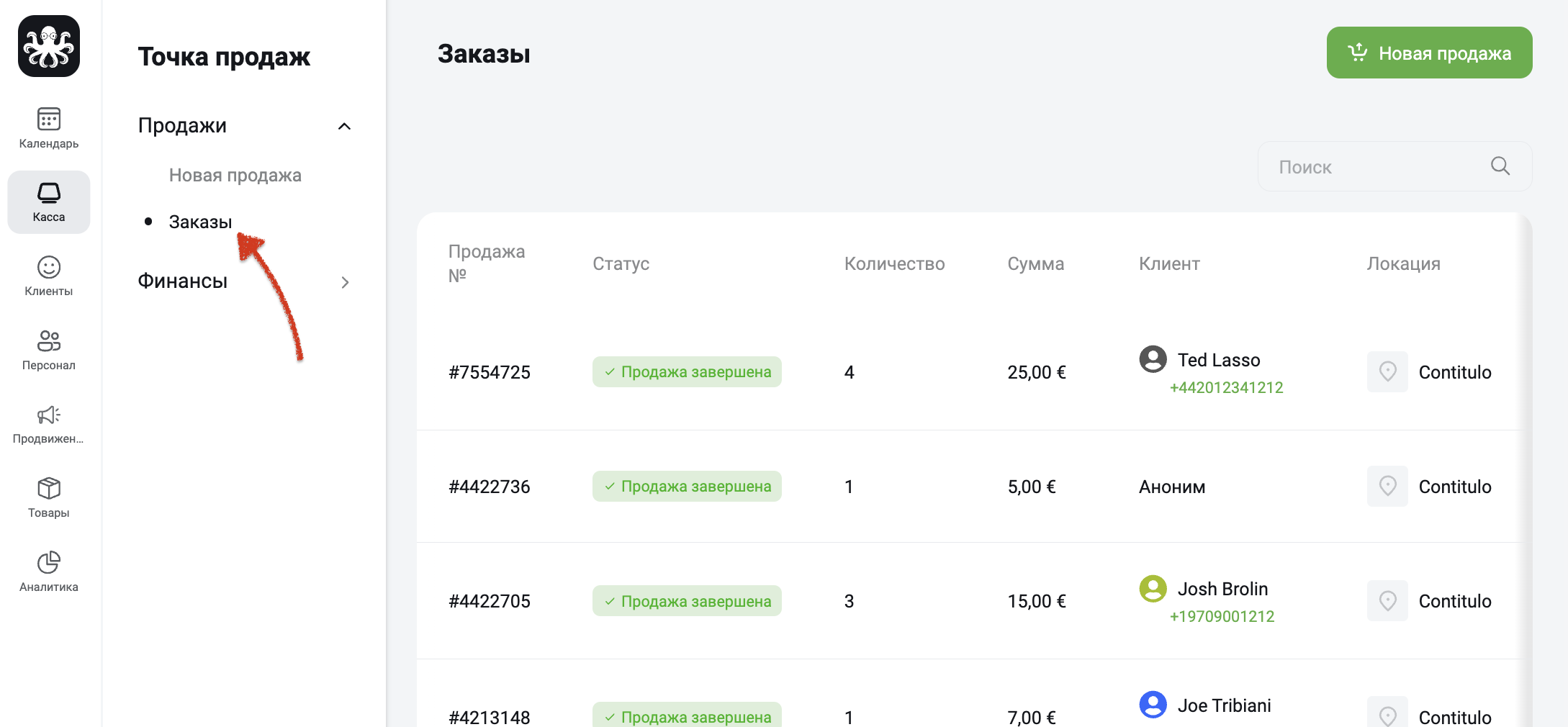This screenshot has height=727, width=1568.
Task: Click the Заказы page heading
Action: 484,53
